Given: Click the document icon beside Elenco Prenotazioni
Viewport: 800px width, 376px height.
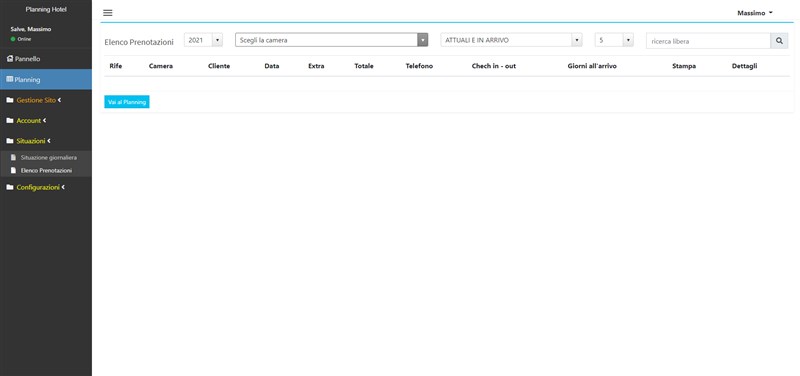Looking at the screenshot, I should 14,170.
